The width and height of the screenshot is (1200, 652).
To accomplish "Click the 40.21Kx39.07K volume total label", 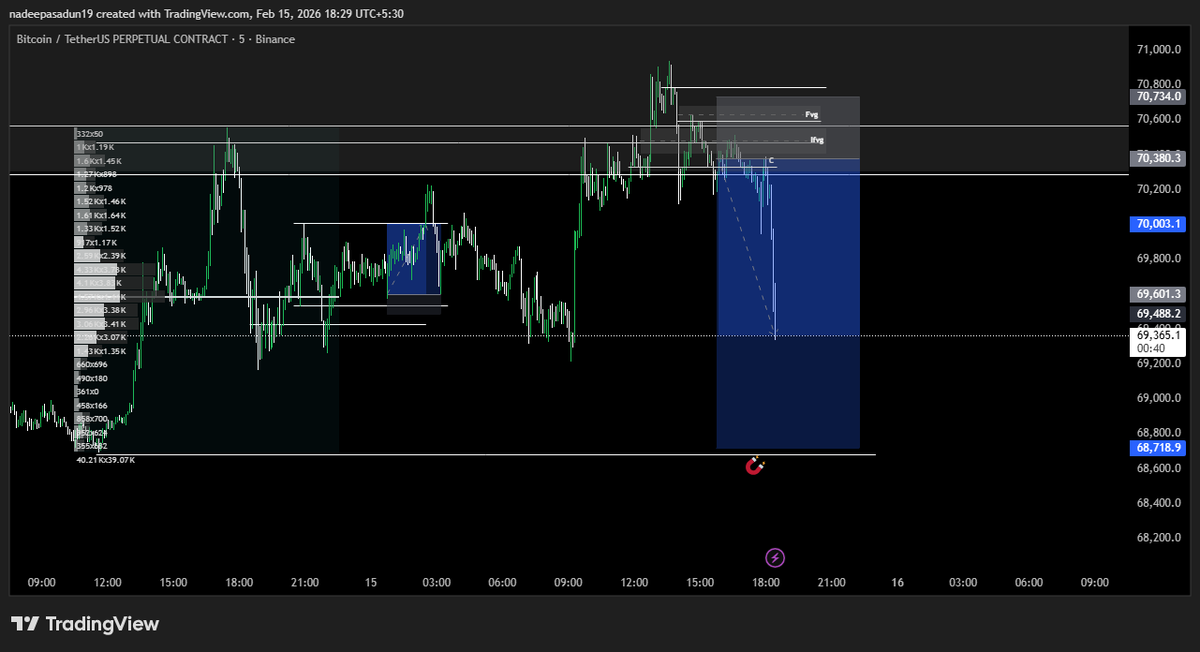I will click(x=105, y=460).
